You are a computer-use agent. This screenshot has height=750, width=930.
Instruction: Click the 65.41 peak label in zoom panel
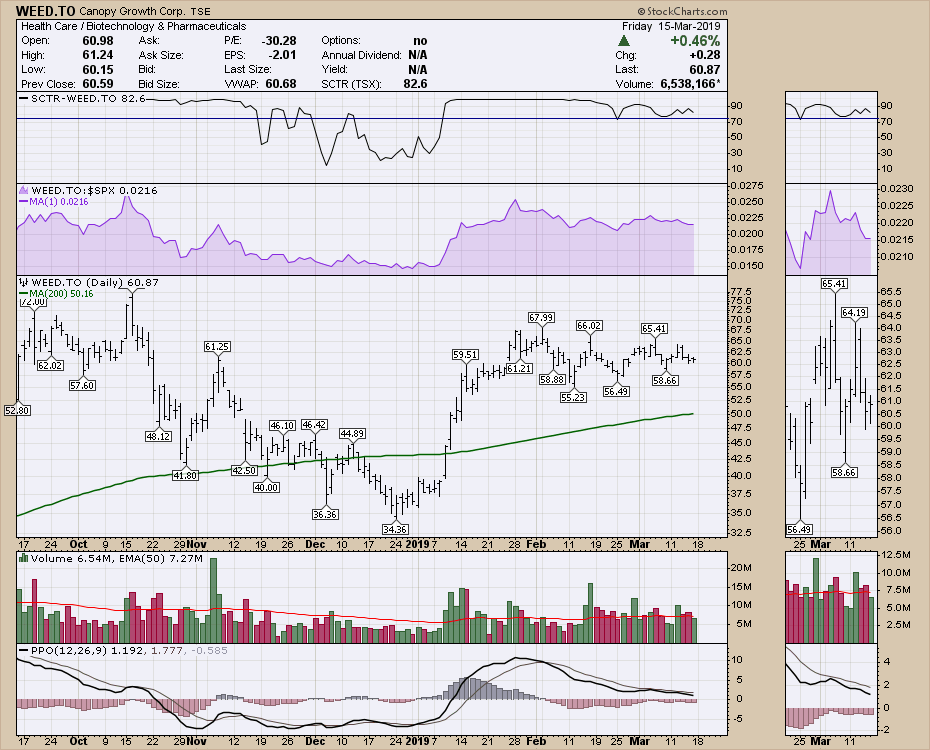coord(834,283)
